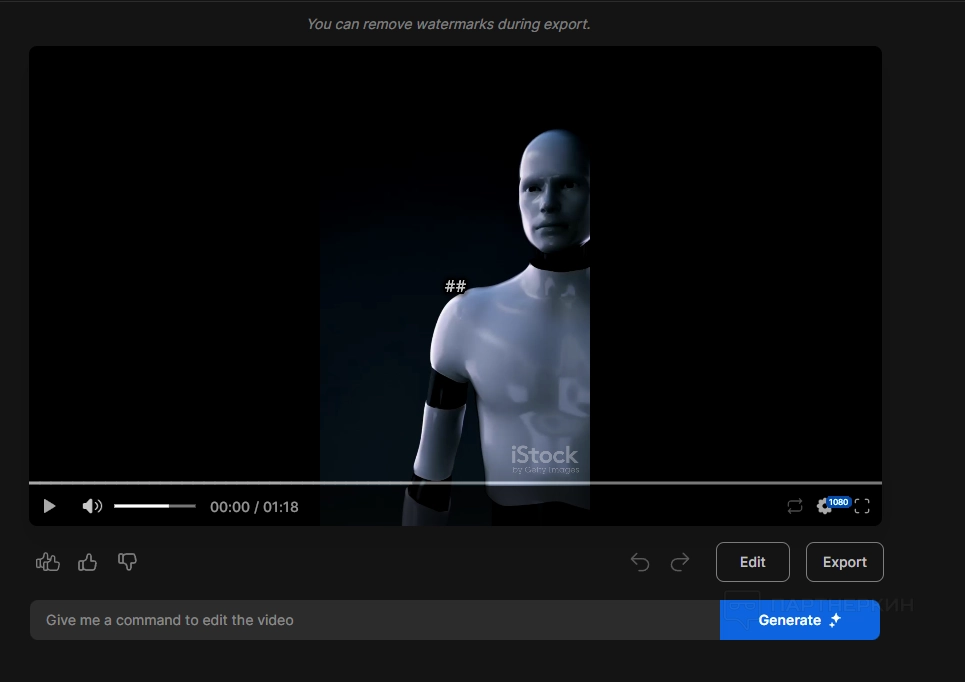Image resolution: width=965 pixels, height=682 pixels.
Task: Select the '##' text overlay on video
Action: 455,287
